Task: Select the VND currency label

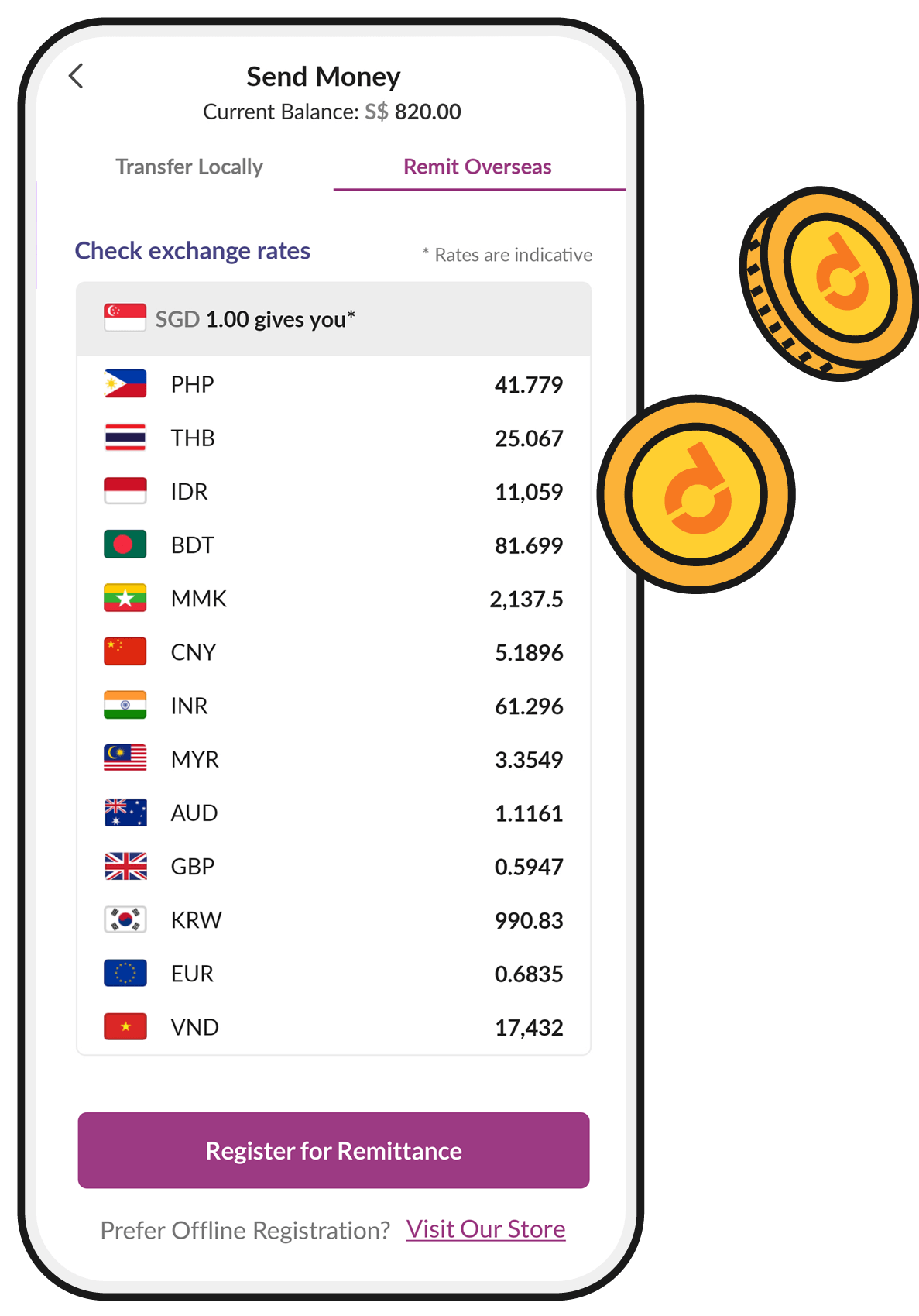Action: (x=194, y=1027)
